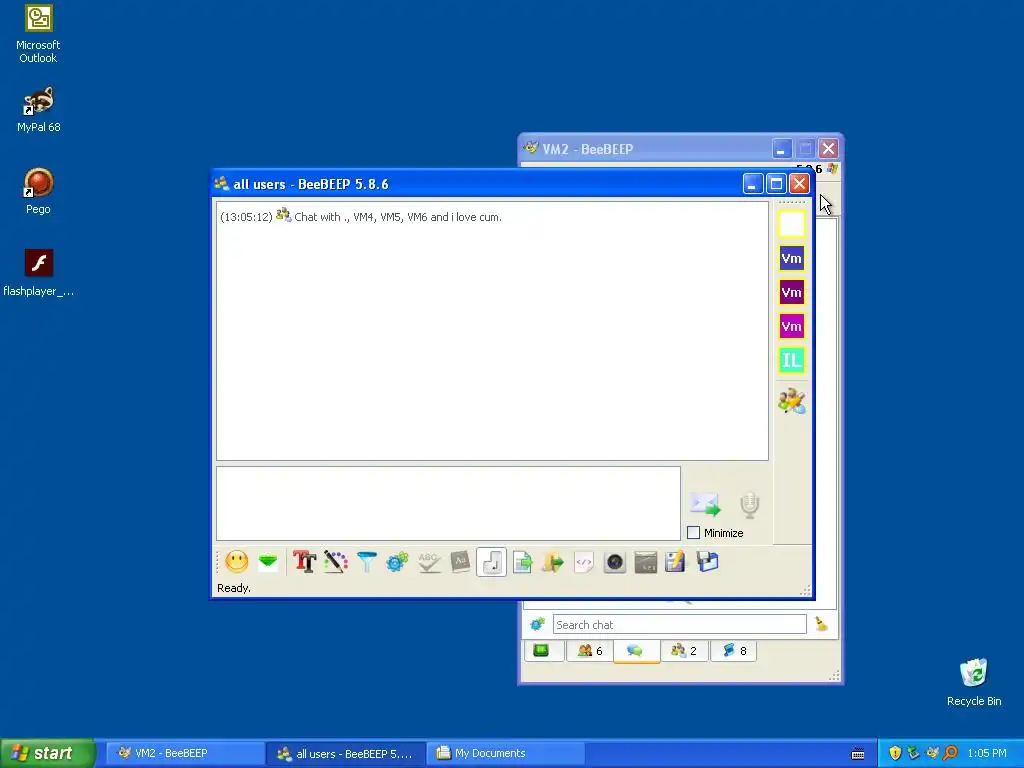
Task: Switch to VM2 - BeeBEEP taskbar button
Action: click(183, 753)
